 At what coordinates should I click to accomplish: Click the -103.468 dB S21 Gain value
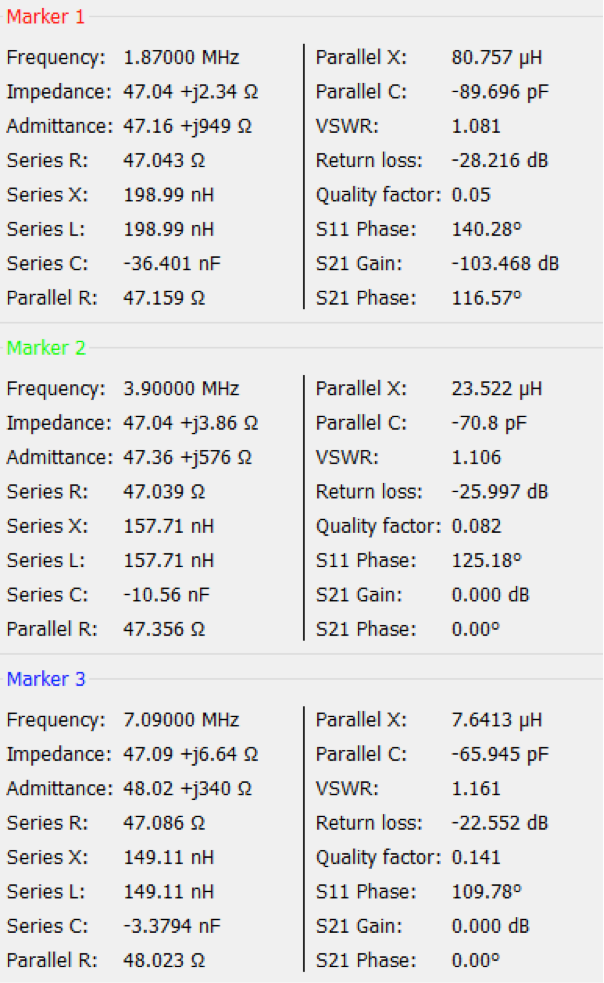tap(505, 264)
